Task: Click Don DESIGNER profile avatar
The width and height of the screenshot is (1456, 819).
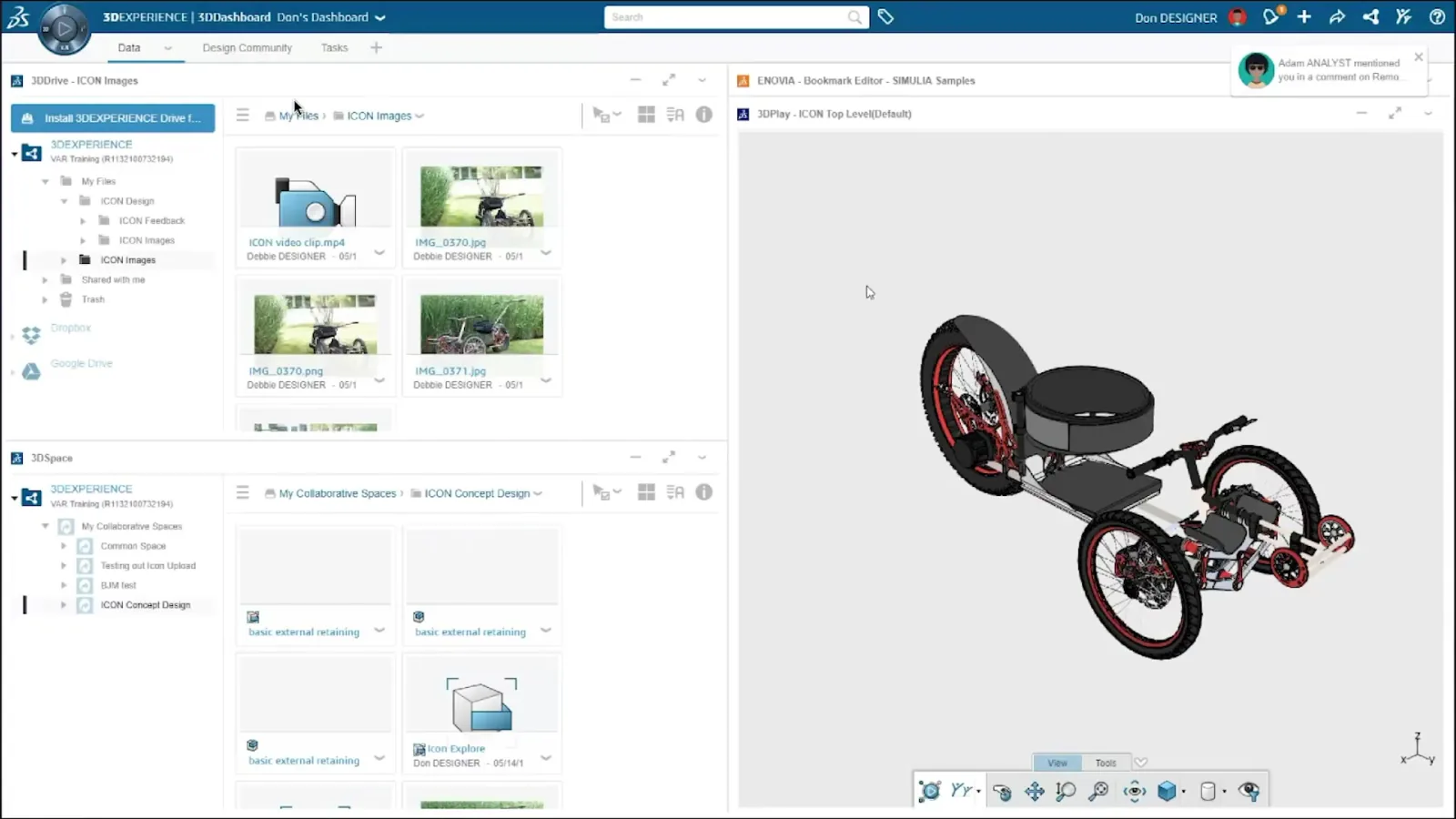Action: tap(1237, 16)
